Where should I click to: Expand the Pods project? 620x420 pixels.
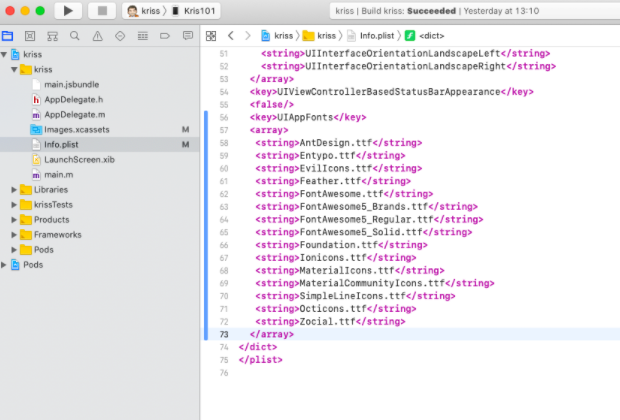(4, 265)
